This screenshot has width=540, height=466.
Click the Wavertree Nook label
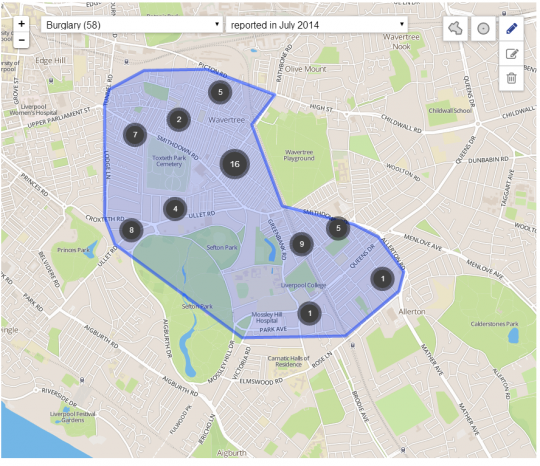(x=401, y=42)
